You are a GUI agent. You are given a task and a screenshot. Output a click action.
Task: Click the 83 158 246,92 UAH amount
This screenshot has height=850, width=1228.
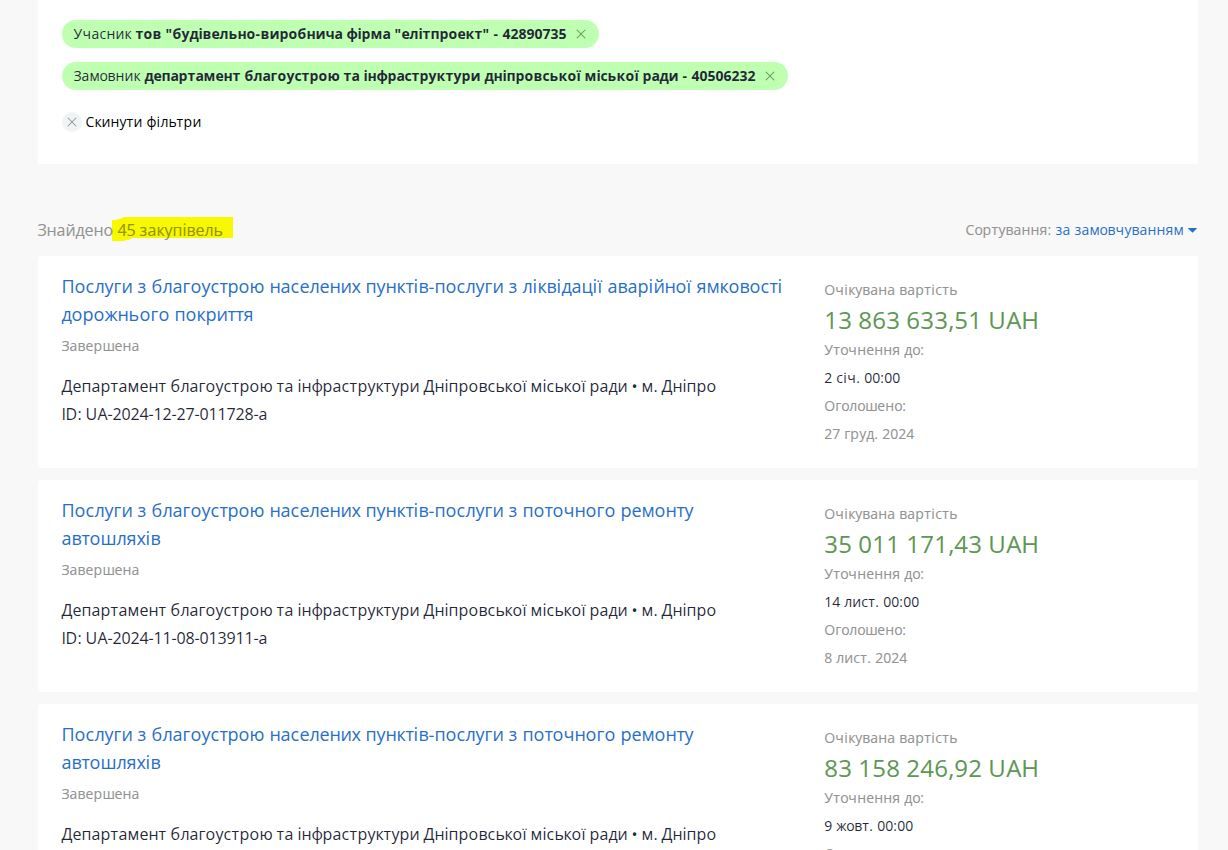tap(930, 768)
